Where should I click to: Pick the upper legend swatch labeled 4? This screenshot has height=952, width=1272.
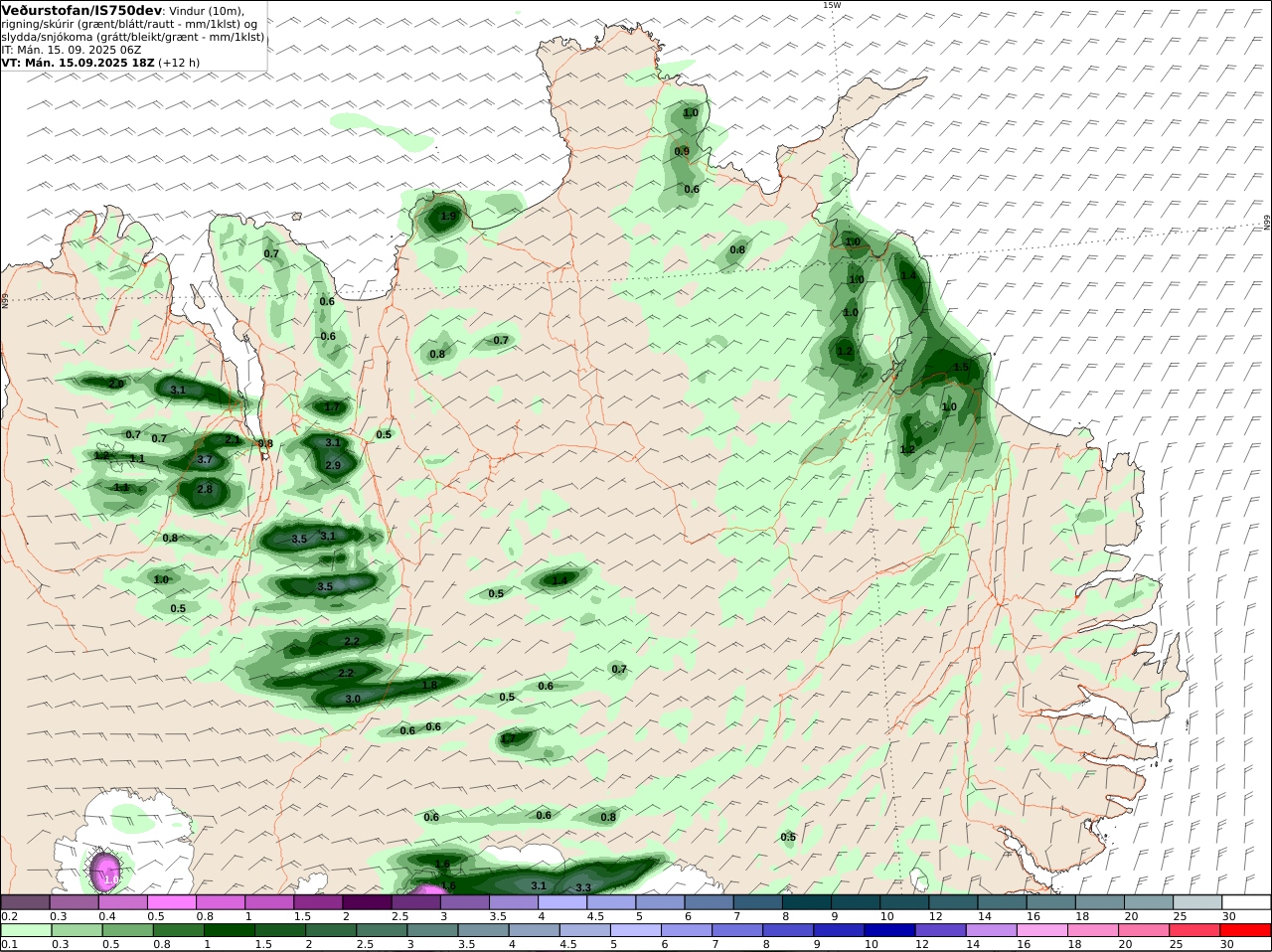(563, 901)
